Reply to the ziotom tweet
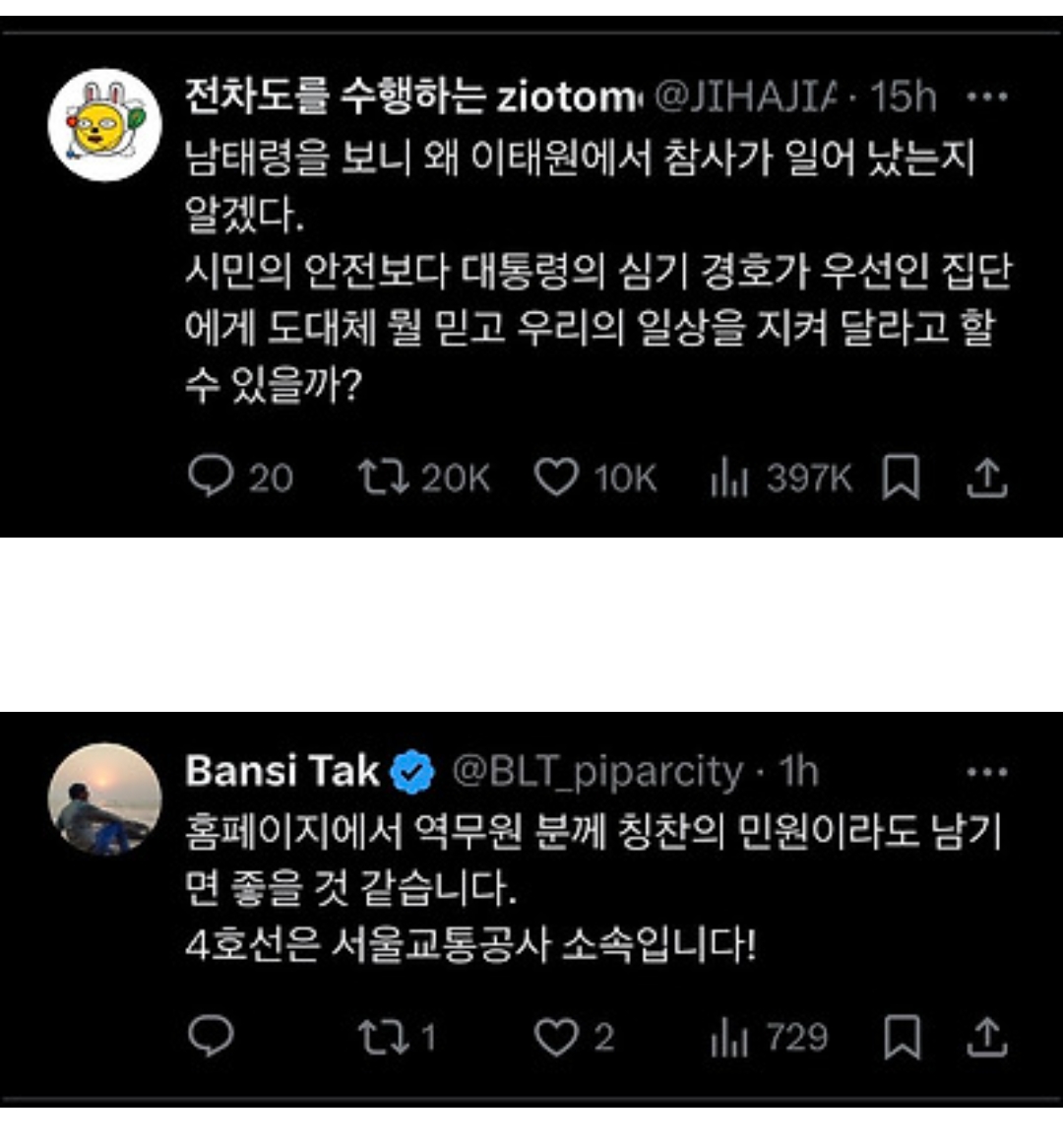Image resolution: width=1063 pixels, height=1148 pixels. 210,478
